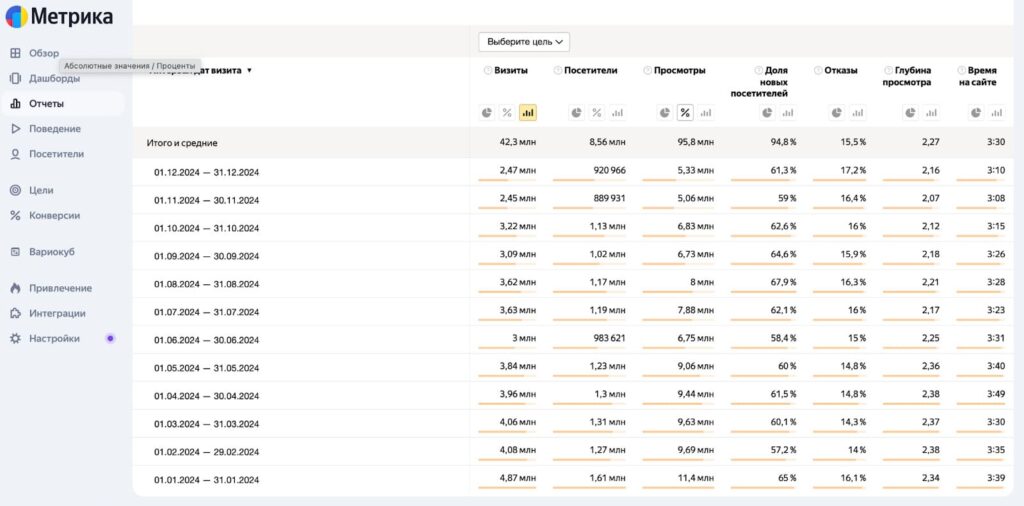Switch Посетители column to percent view
The image size is (1024, 506).
click(x=596, y=113)
